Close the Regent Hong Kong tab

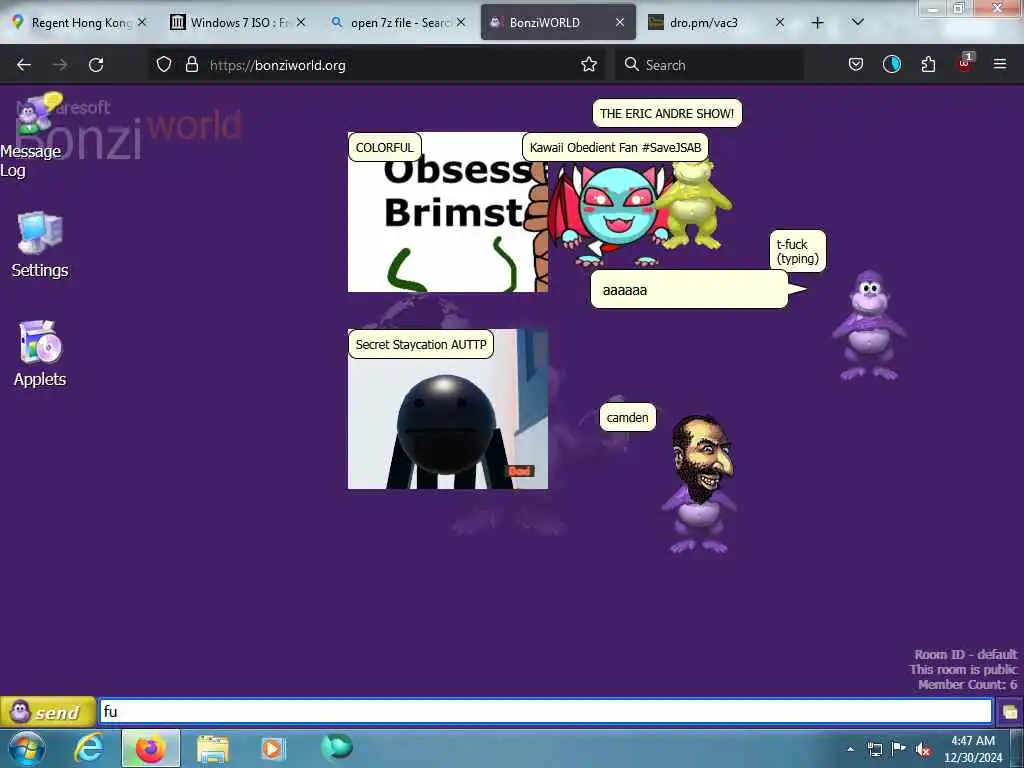click(142, 22)
